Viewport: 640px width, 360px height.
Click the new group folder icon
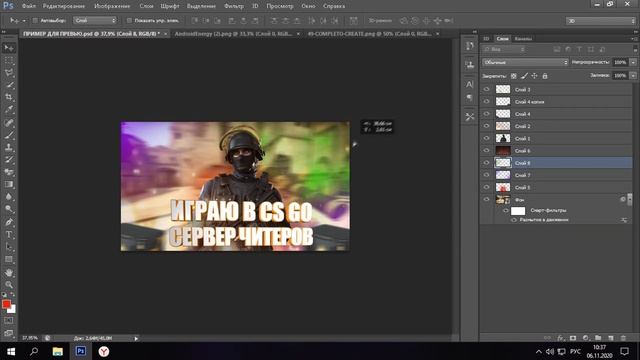(598, 338)
